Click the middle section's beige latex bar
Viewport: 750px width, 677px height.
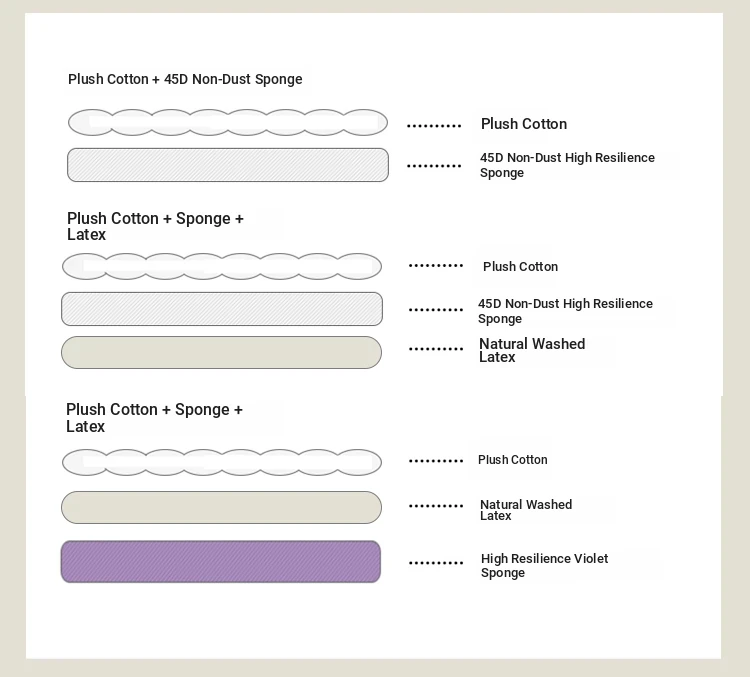pyautogui.click(x=221, y=353)
